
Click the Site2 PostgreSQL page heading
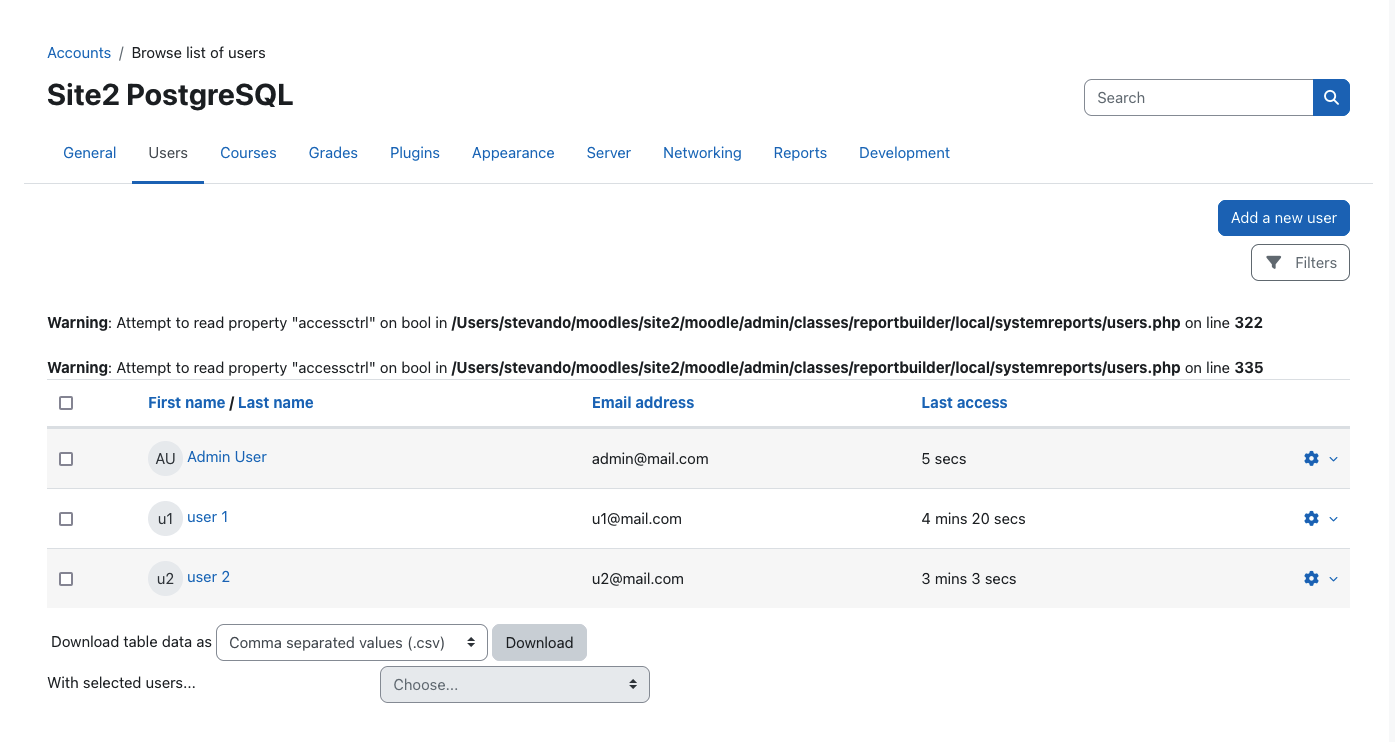[170, 95]
